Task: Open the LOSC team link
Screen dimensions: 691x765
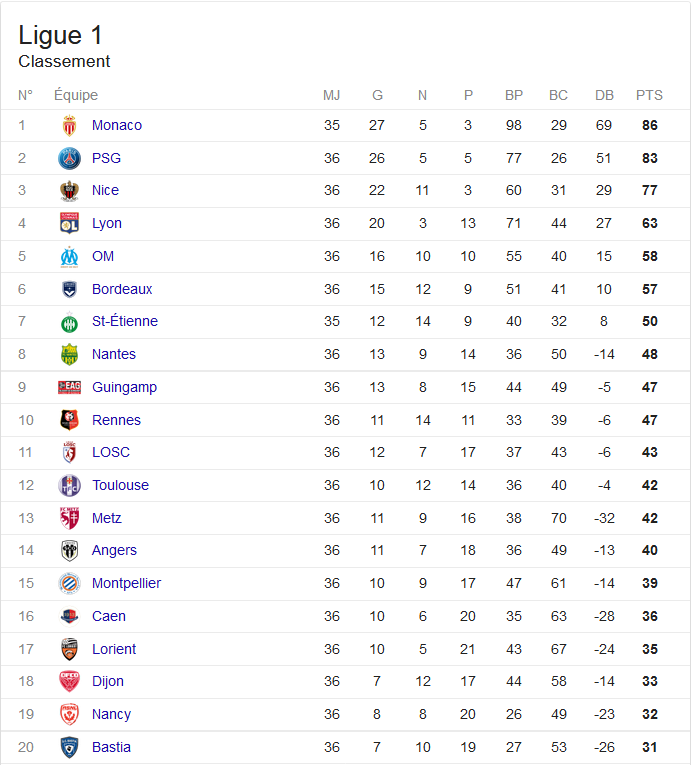Action: [x=111, y=452]
